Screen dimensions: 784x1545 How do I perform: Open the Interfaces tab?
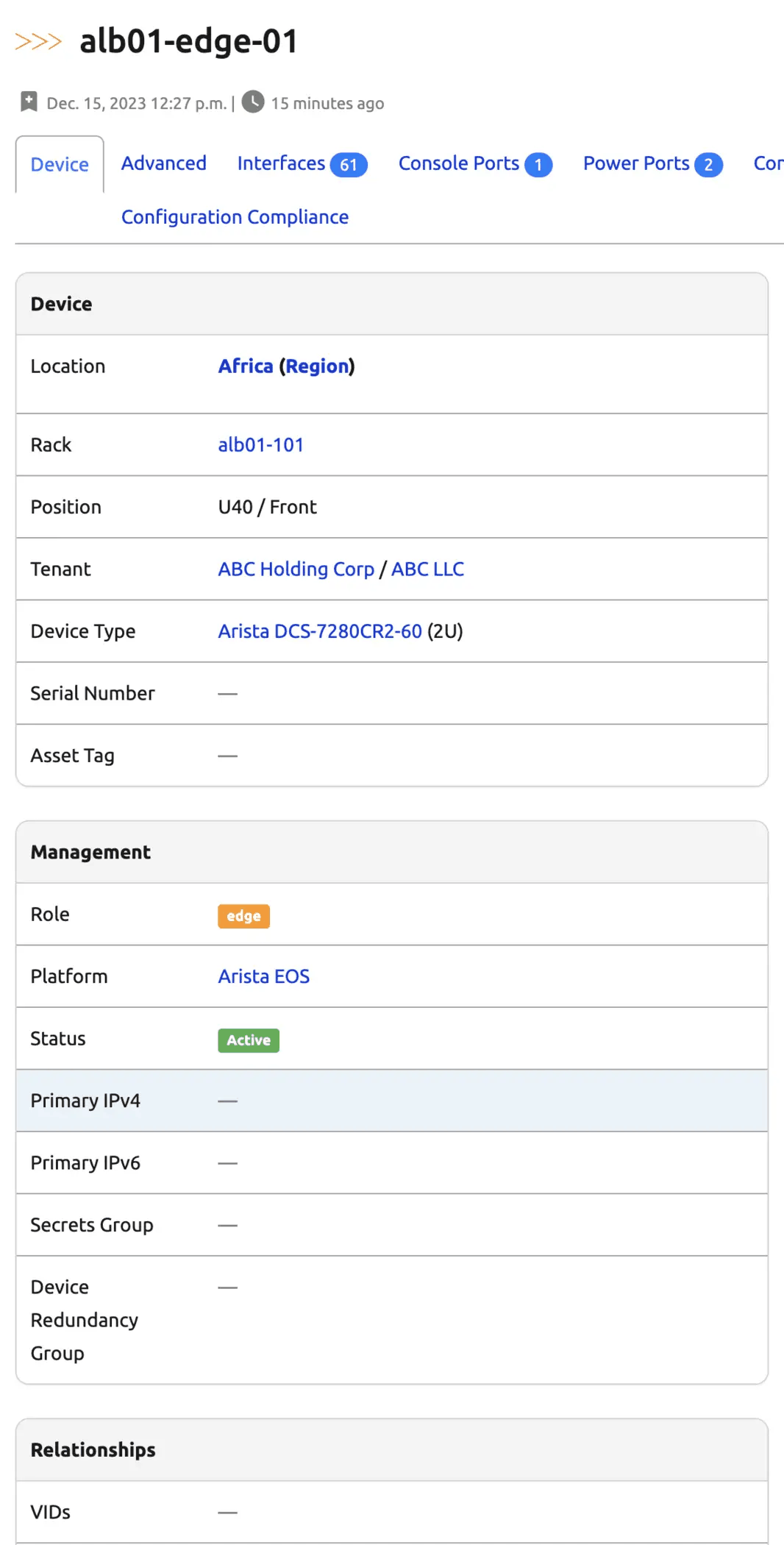click(x=281, y=163)
